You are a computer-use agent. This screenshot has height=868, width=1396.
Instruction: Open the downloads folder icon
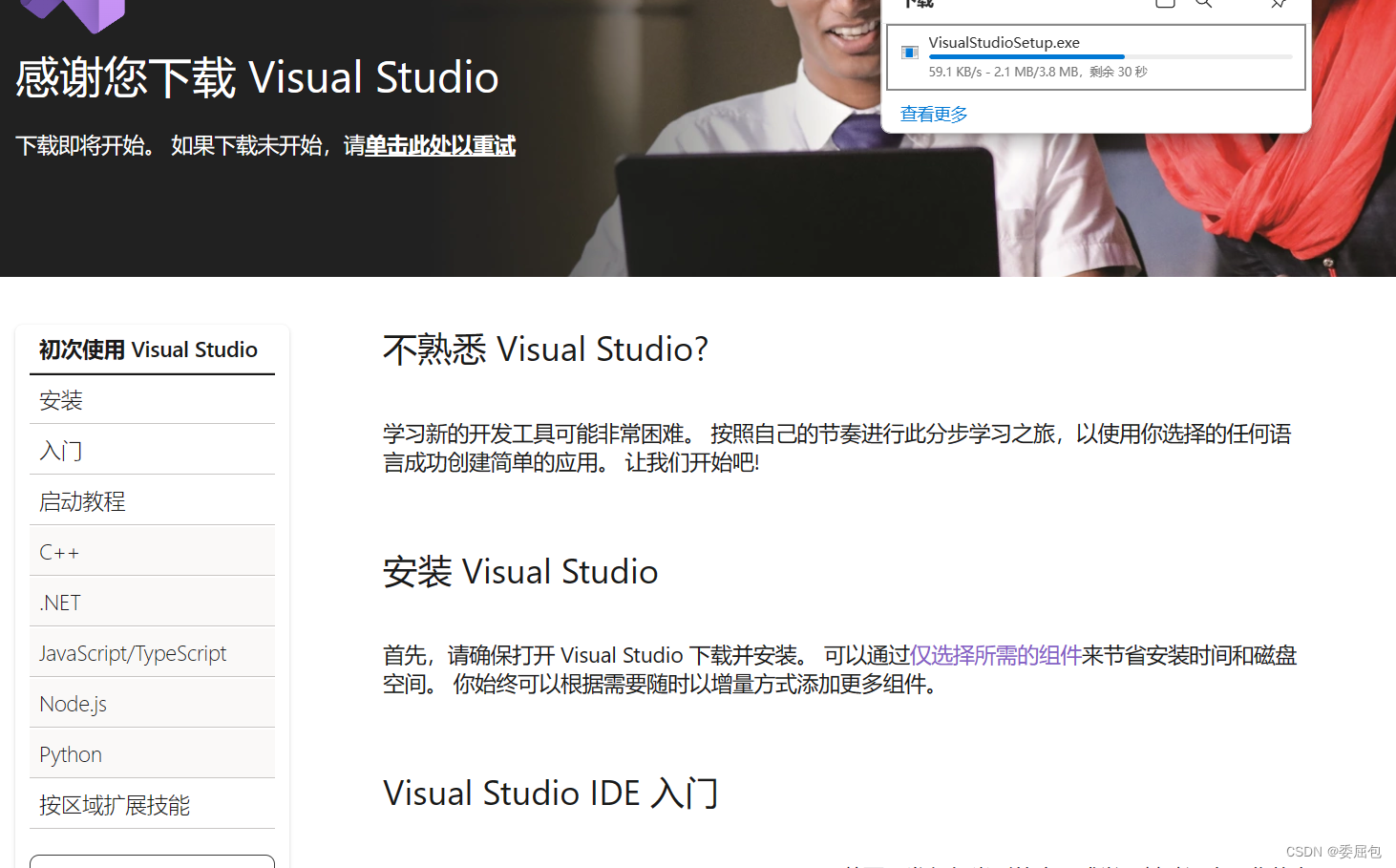pyautogui.click(x=1164, y=4)
